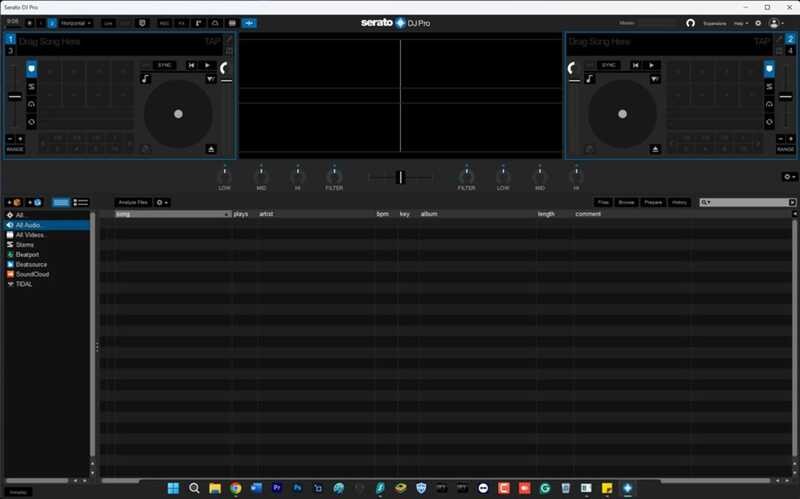800x499 pixels.
Task: Click the play button on deck 1
Action: tap(208, 65)
